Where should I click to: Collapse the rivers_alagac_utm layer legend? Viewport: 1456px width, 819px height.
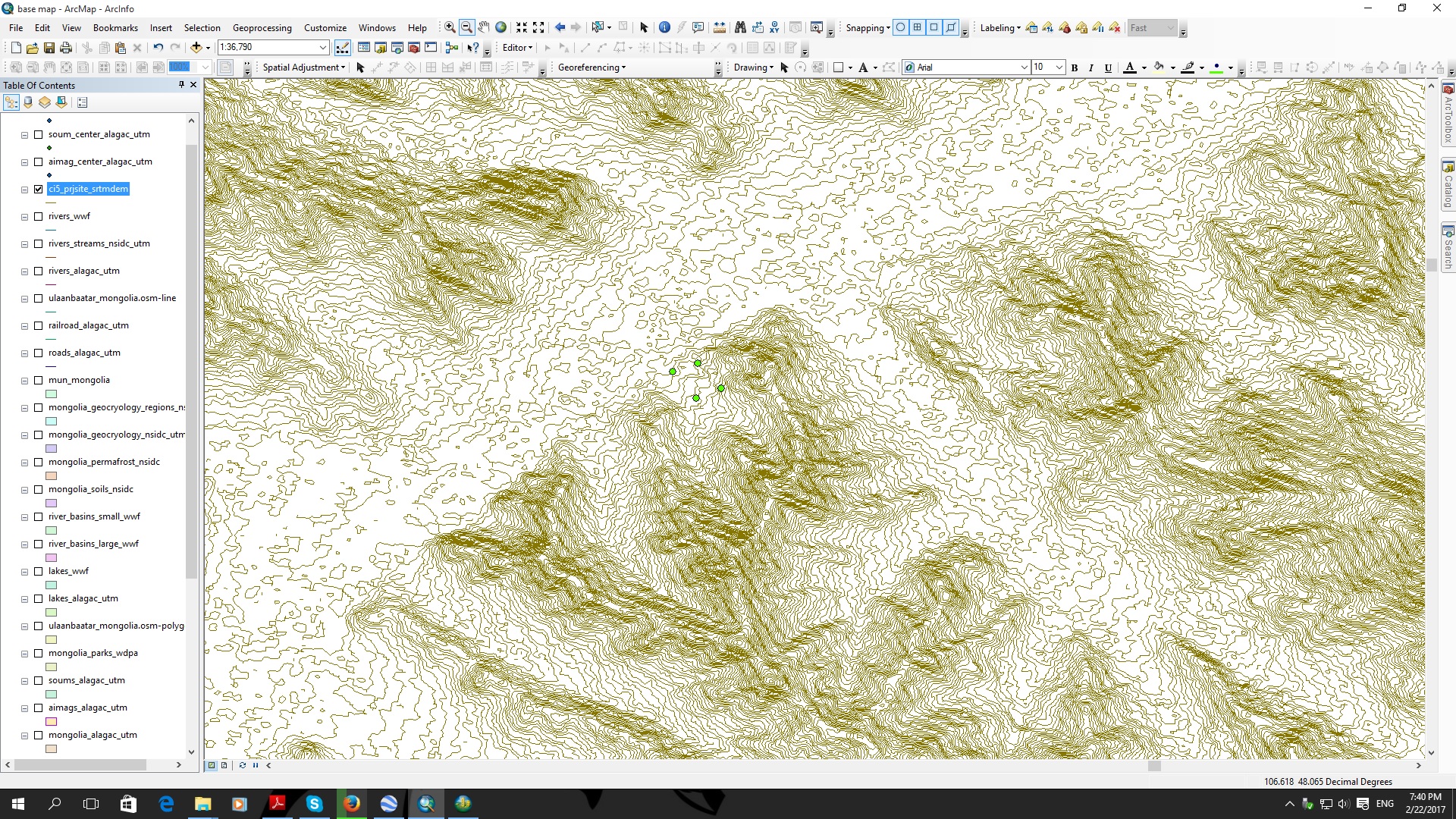pos(24,271)
